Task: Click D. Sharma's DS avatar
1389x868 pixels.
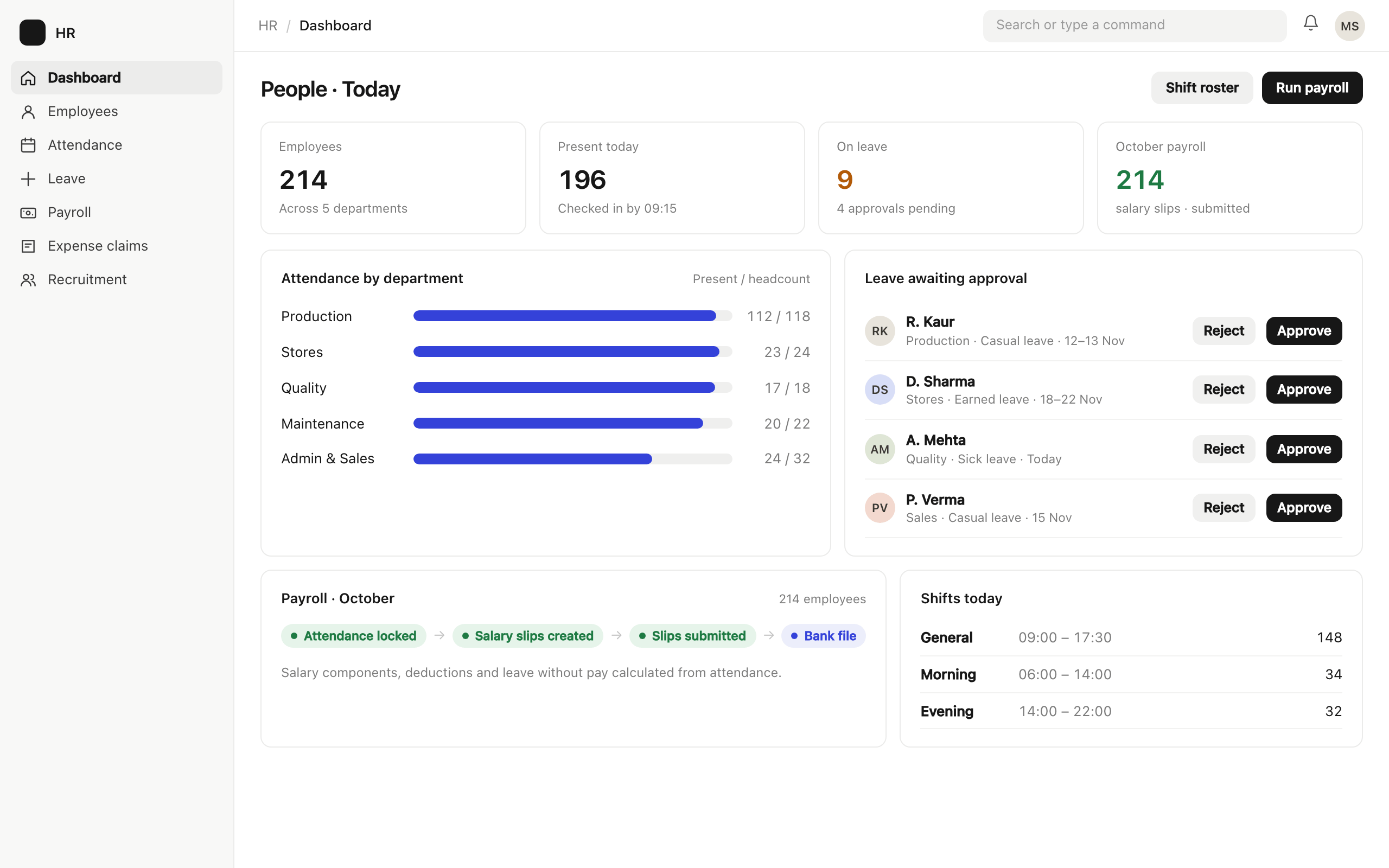Action: [x=880, y=390]
